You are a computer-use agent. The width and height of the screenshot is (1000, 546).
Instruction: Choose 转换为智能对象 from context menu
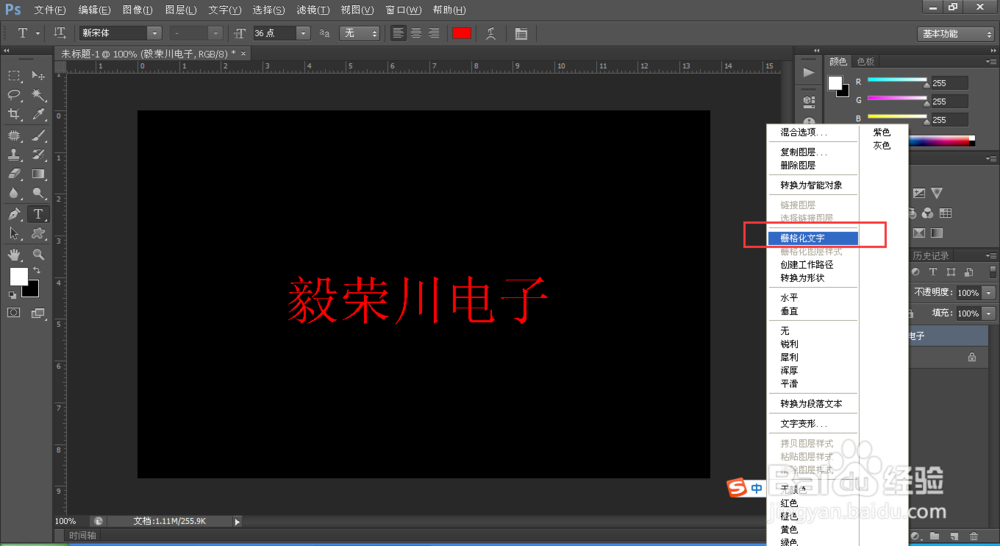click(813, 185)
